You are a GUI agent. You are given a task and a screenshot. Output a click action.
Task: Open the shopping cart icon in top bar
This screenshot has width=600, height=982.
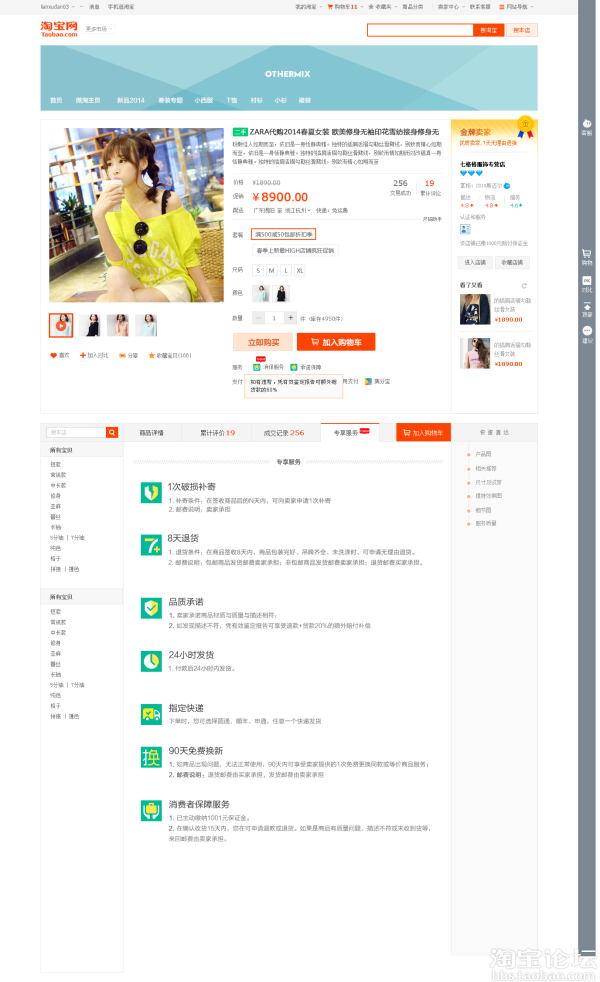(330, 7)
